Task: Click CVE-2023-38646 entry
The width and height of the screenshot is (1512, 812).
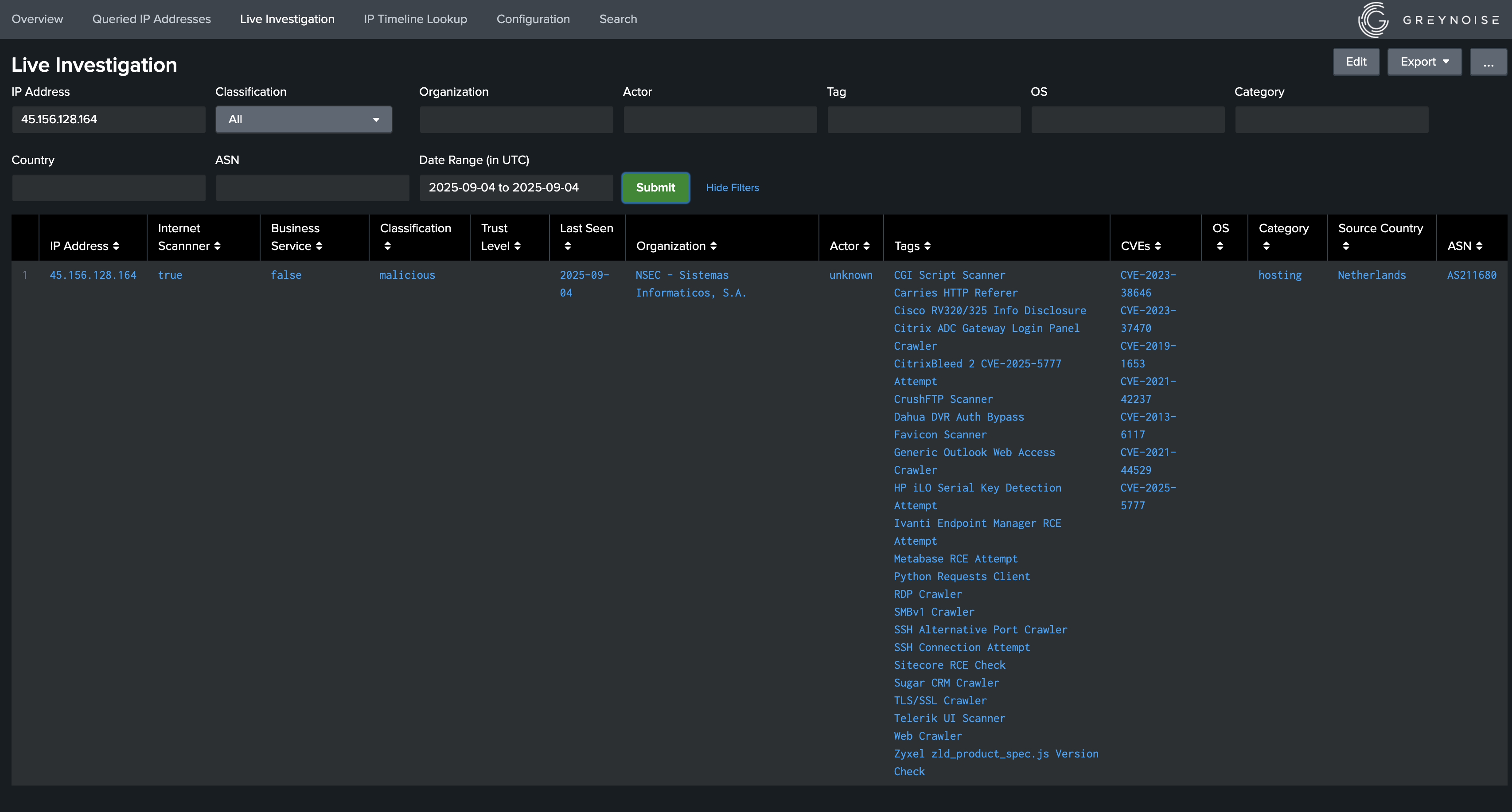Action: coord(1147,284)
